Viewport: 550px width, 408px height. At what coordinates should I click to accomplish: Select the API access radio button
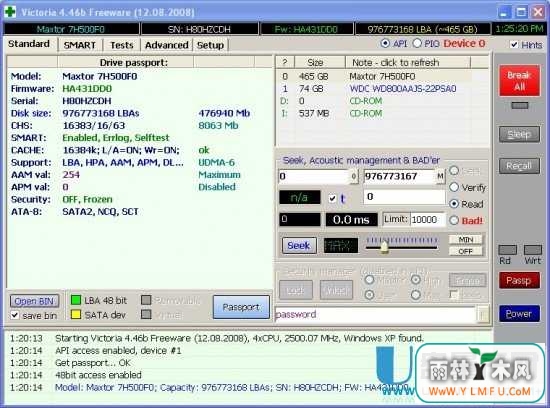pyautogui.click(x=385, y=44)
